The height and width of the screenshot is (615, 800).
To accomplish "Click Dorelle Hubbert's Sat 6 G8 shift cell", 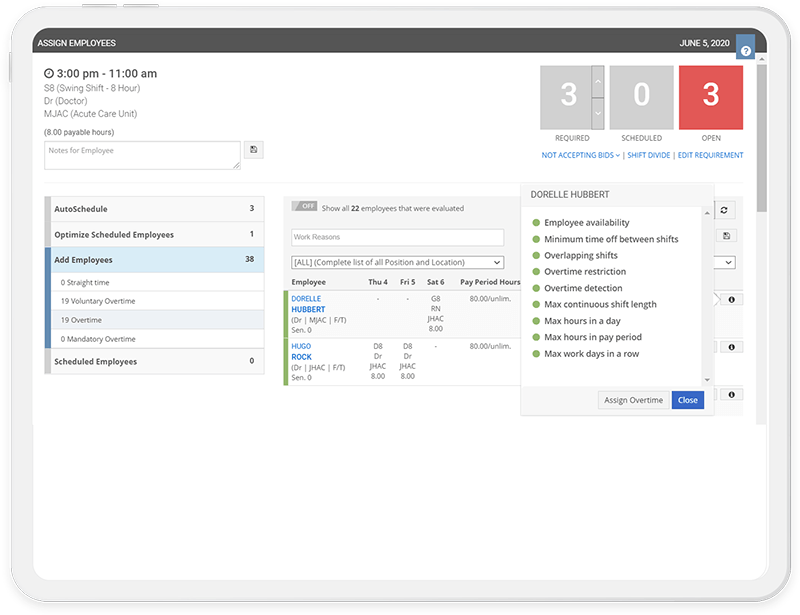I will pyautogui.click(x=435, y=313).
